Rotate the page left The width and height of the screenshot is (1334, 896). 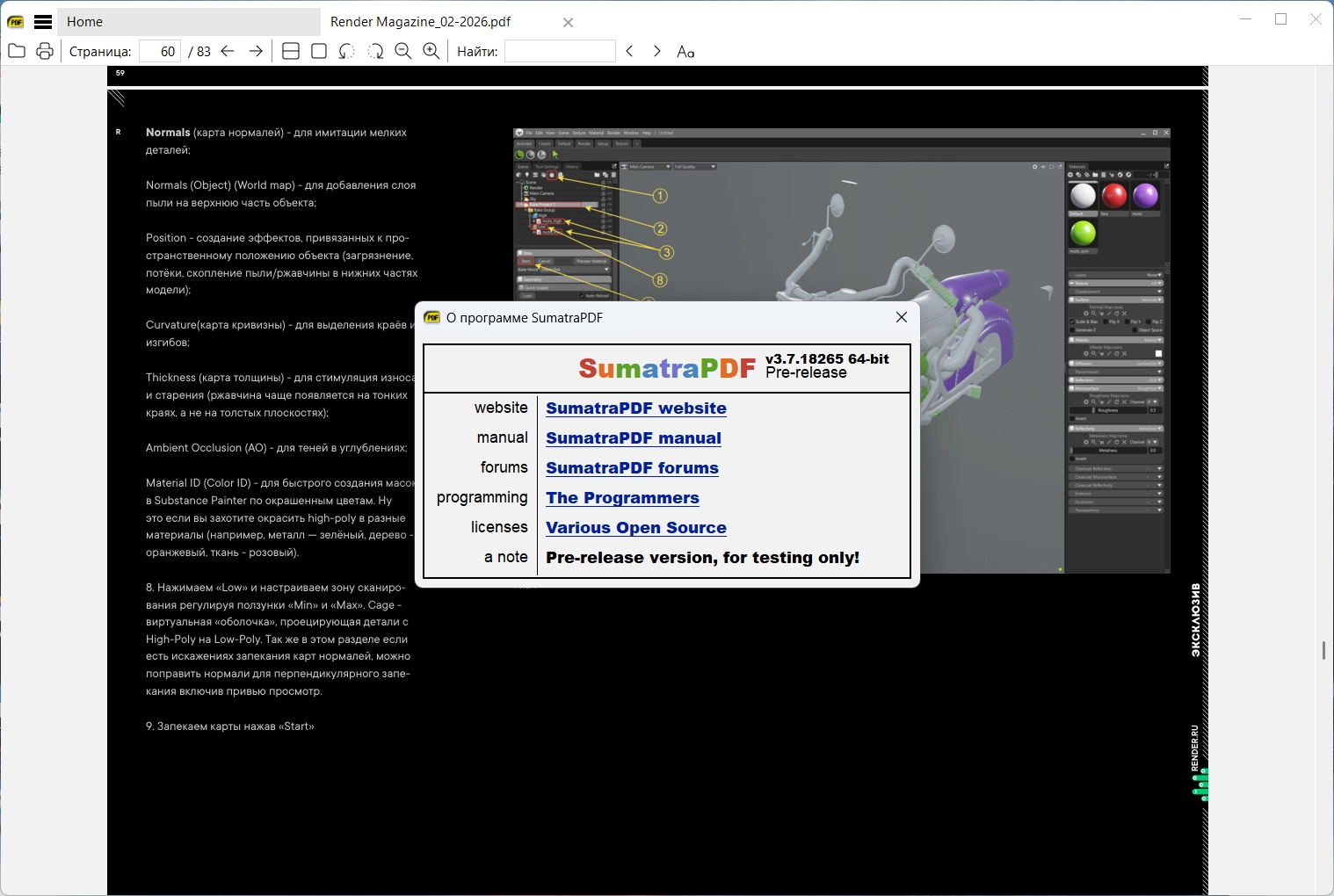[x=347, y=51]
